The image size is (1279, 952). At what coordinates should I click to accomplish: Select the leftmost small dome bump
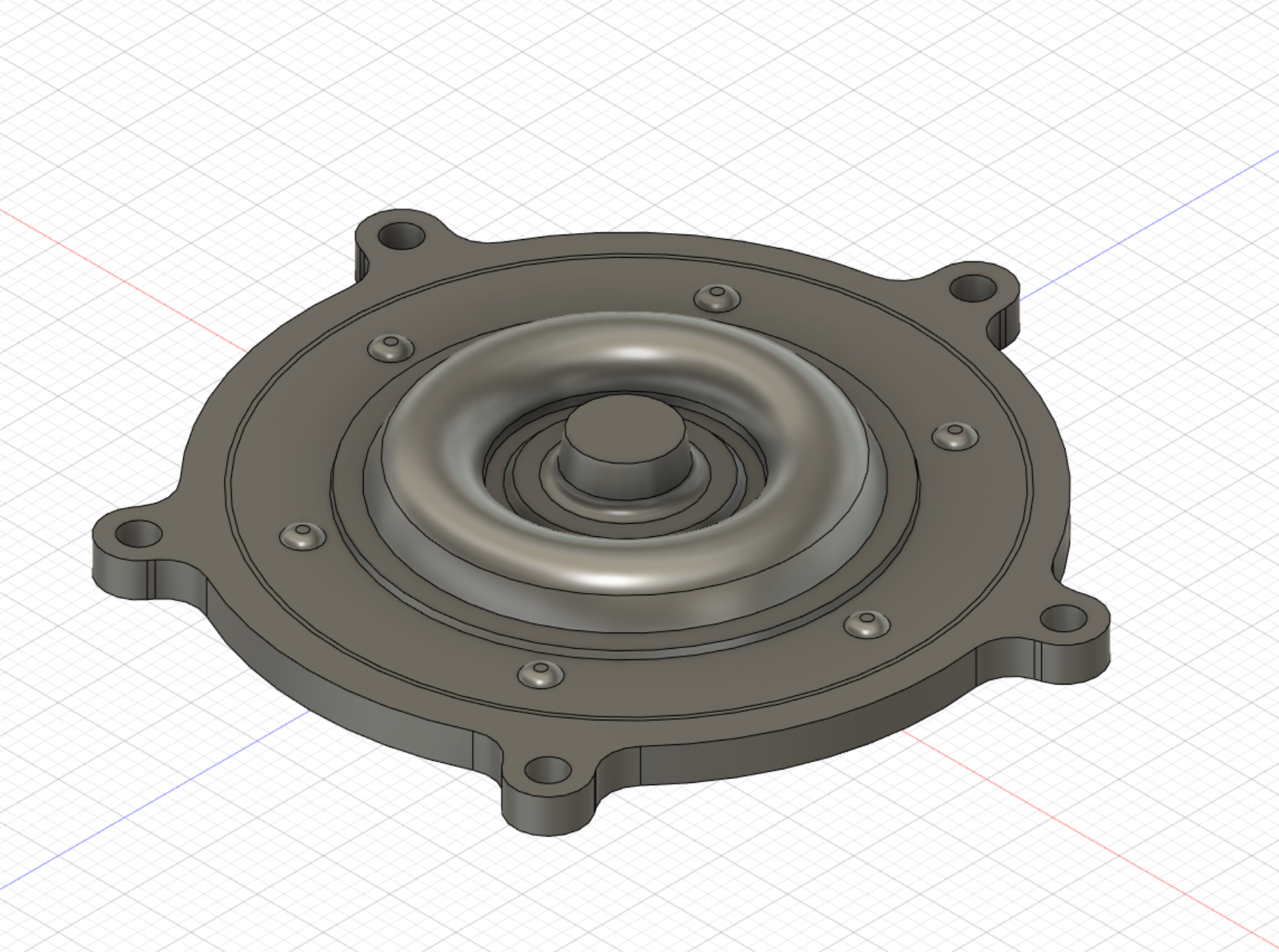tap(302, 536)
